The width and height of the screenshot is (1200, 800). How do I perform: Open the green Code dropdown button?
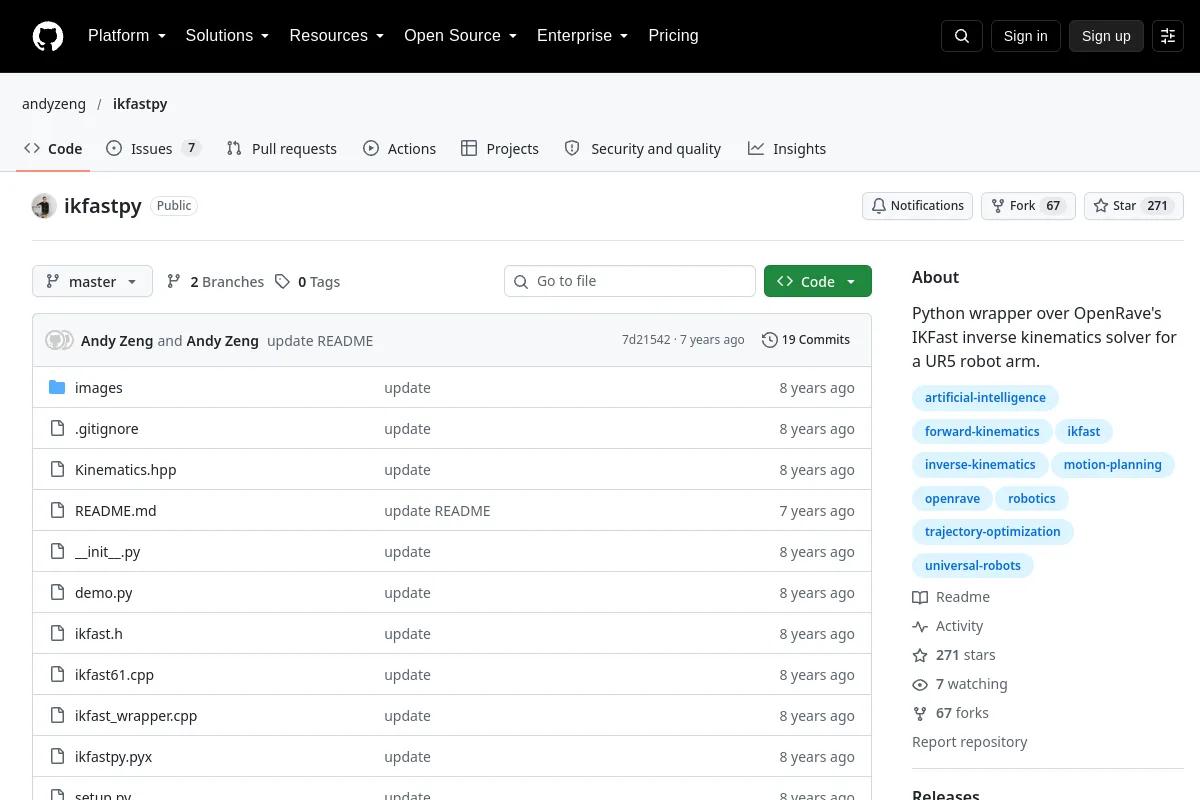(x=818, y=282)
